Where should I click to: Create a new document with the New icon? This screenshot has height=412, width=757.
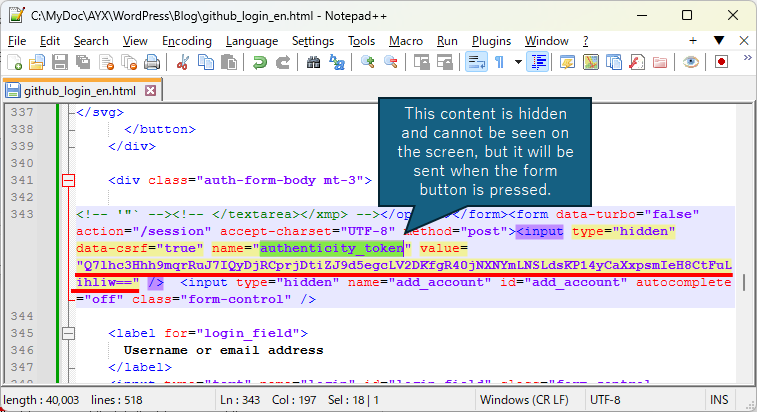tap(14, 62)
